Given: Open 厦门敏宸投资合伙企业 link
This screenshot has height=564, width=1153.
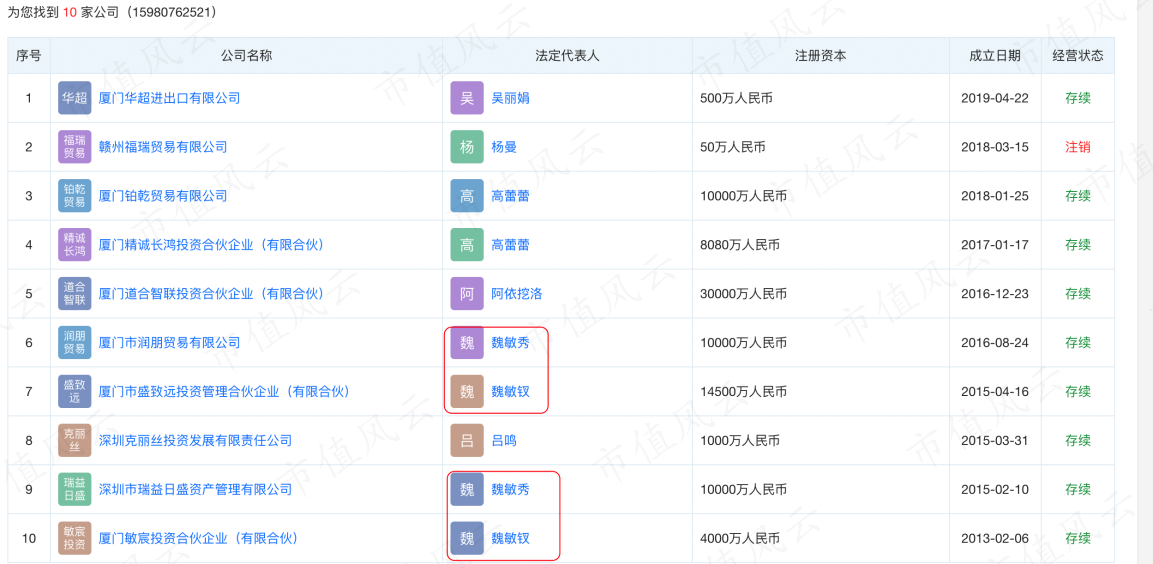Looking at the screenshot, I should (198, 538).
